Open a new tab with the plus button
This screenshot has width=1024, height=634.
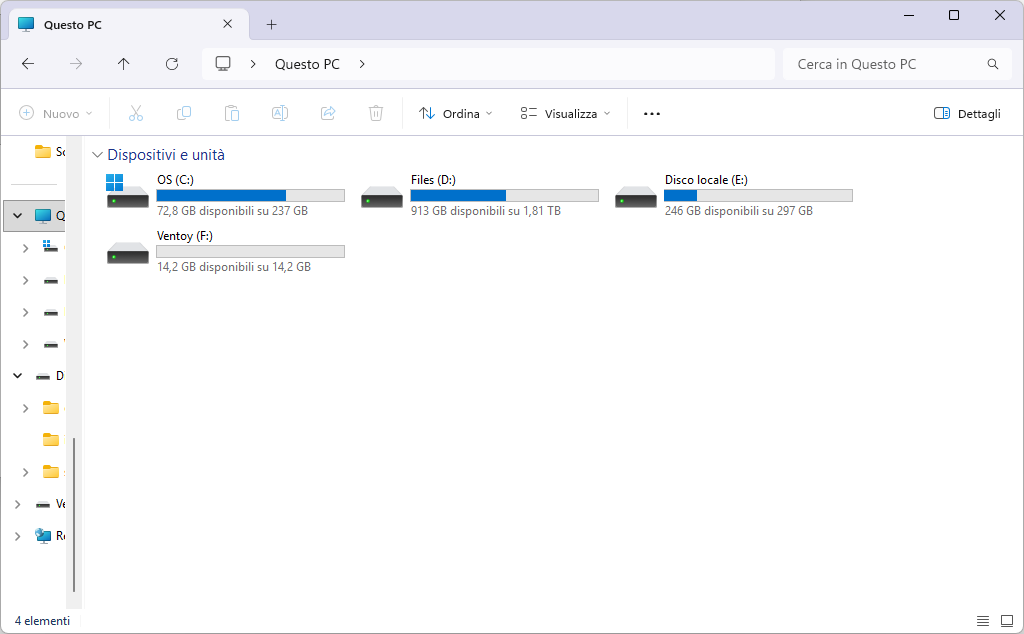(272, 25)
